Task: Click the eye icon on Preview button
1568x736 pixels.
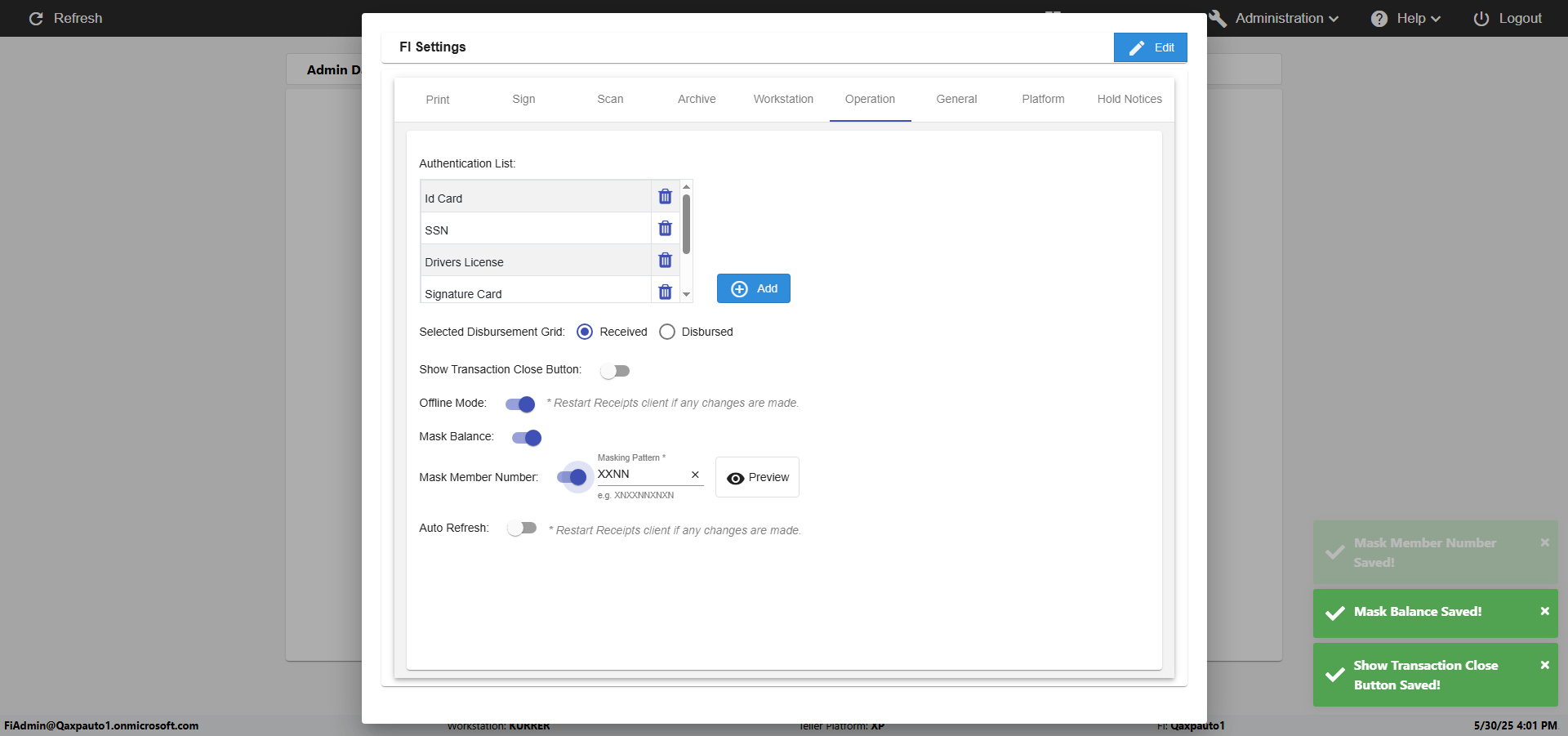Action: [735, 478]
